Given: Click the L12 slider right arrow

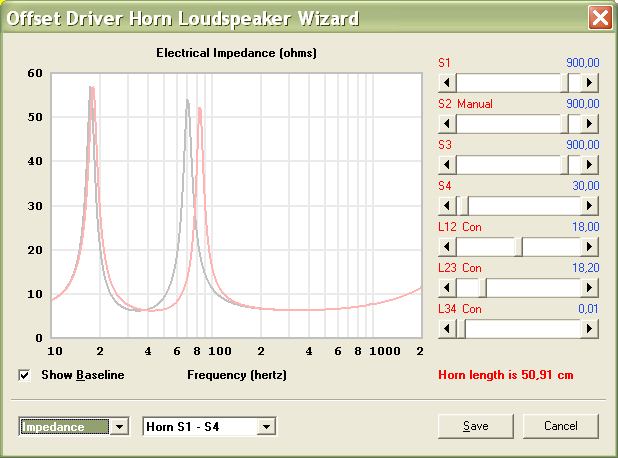Looking at the screenshot, I should (x=589, y=247).
